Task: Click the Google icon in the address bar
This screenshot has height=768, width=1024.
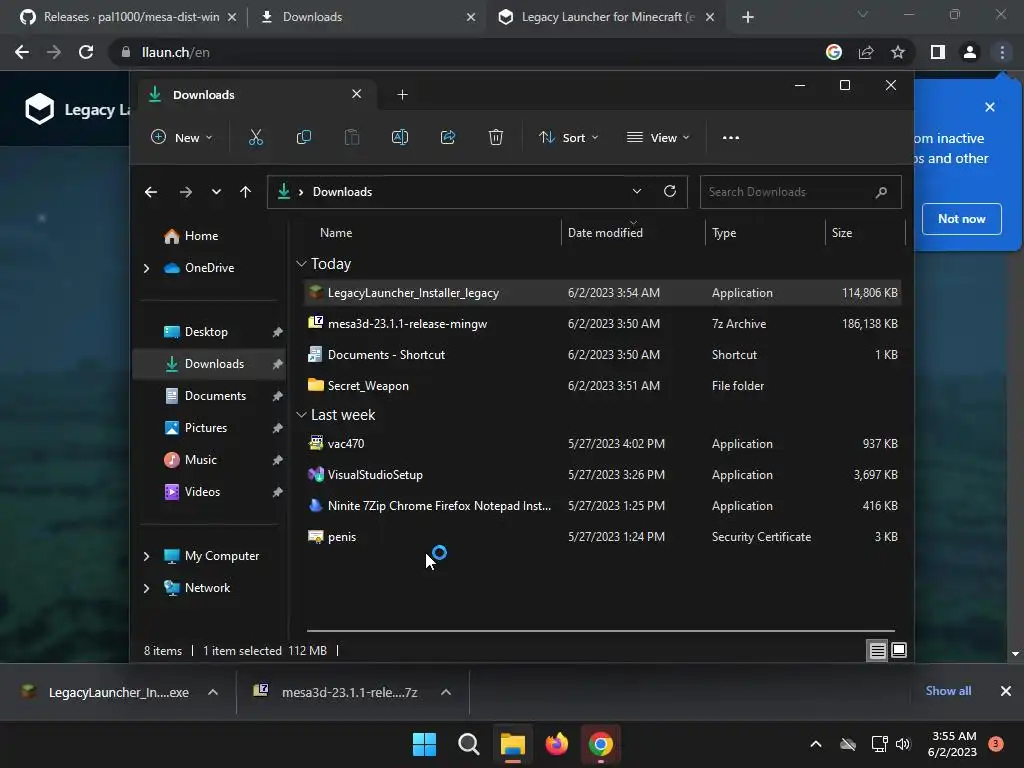Action: pyautogui.click(x=833, y=52)
